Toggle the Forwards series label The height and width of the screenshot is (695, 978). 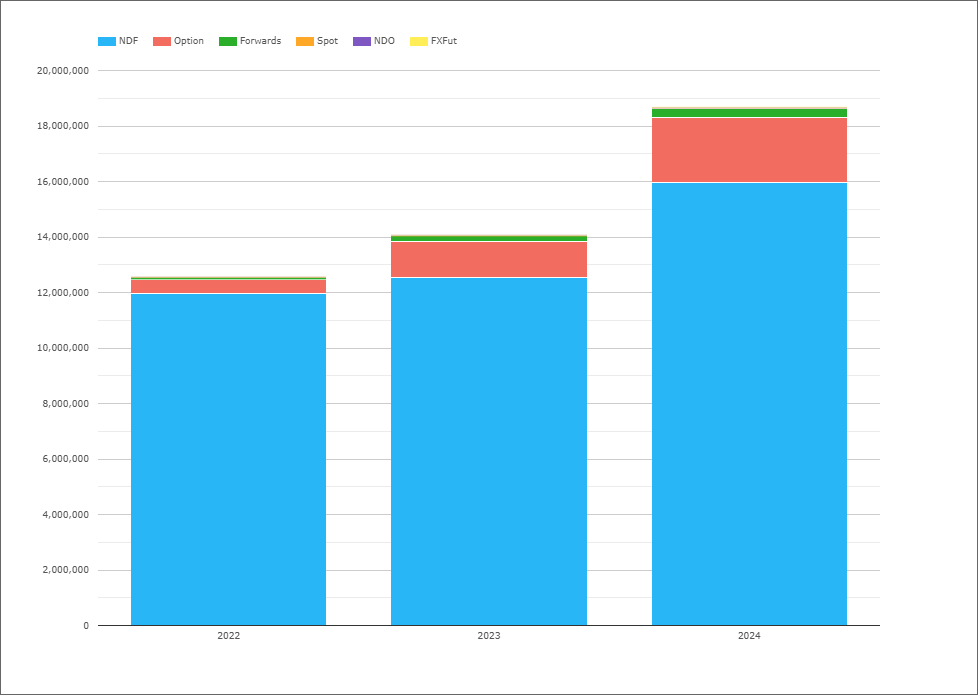(x=261, y=41)
